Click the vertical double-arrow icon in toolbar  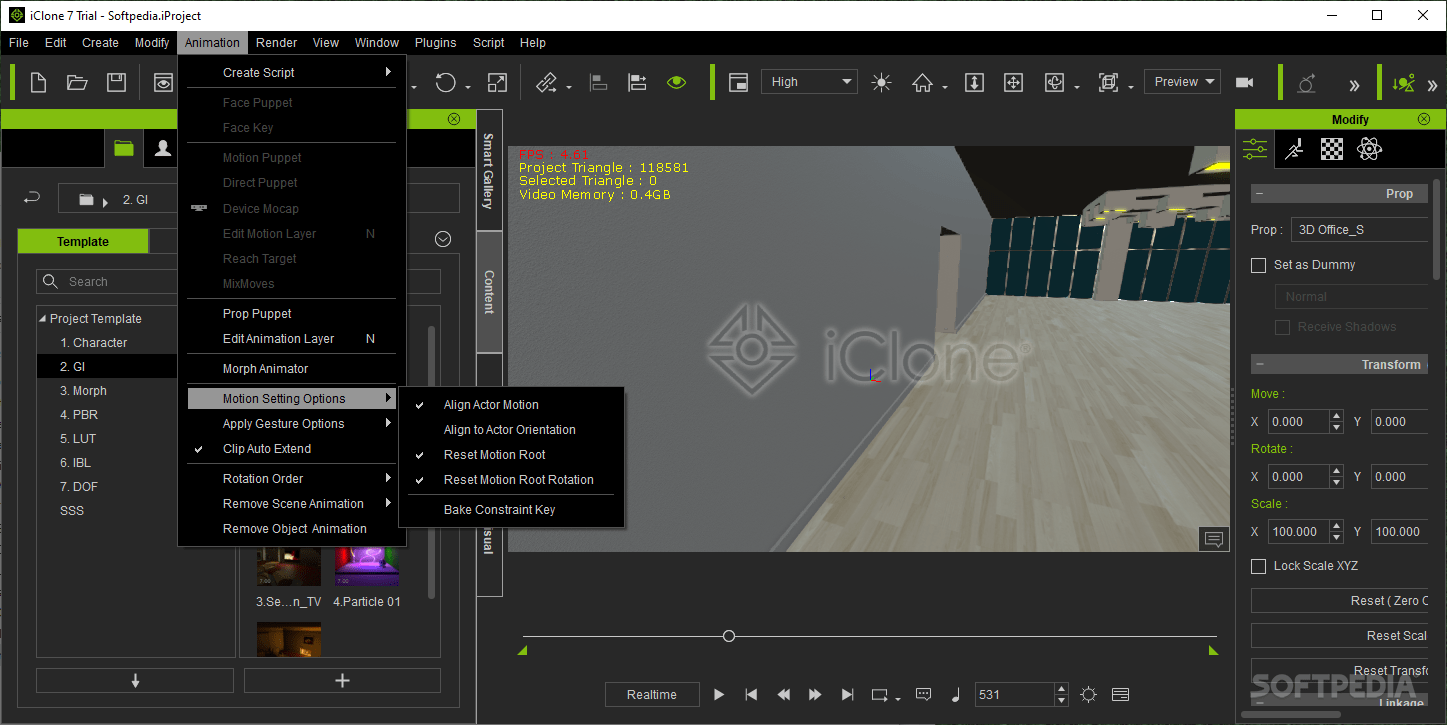[974, 82]
